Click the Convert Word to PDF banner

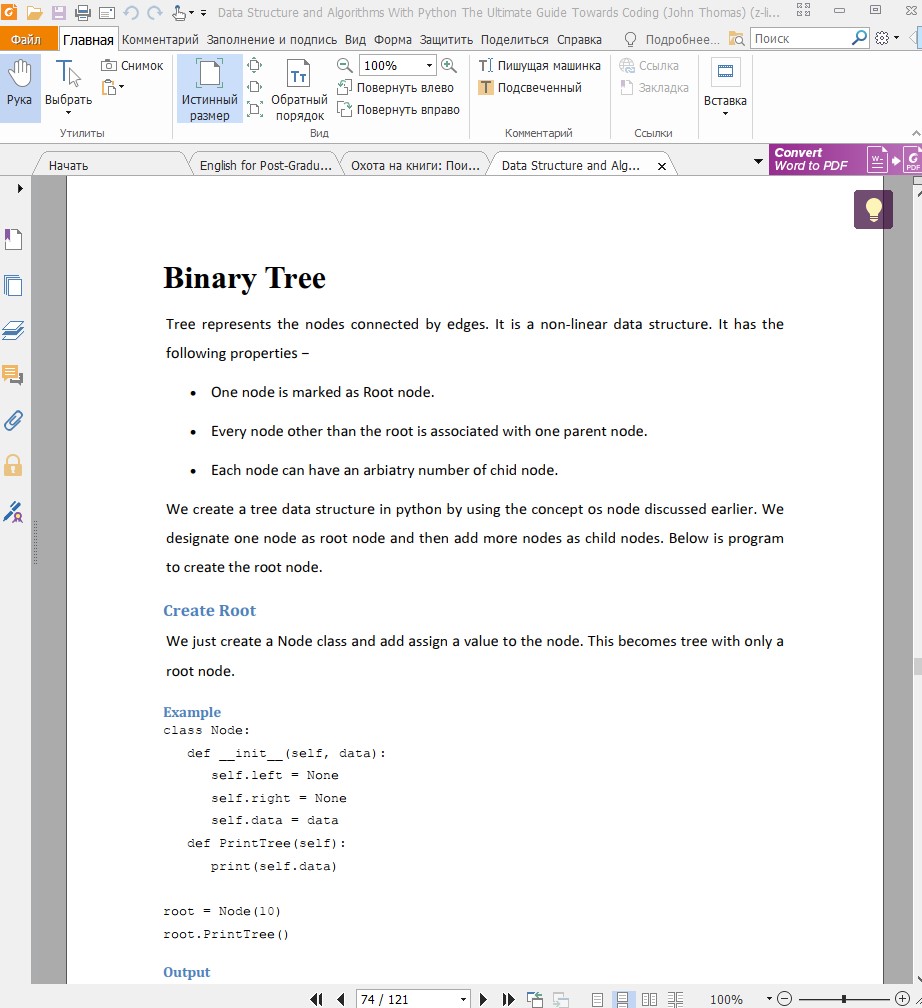pyautogui.click(x=845, y=159)
